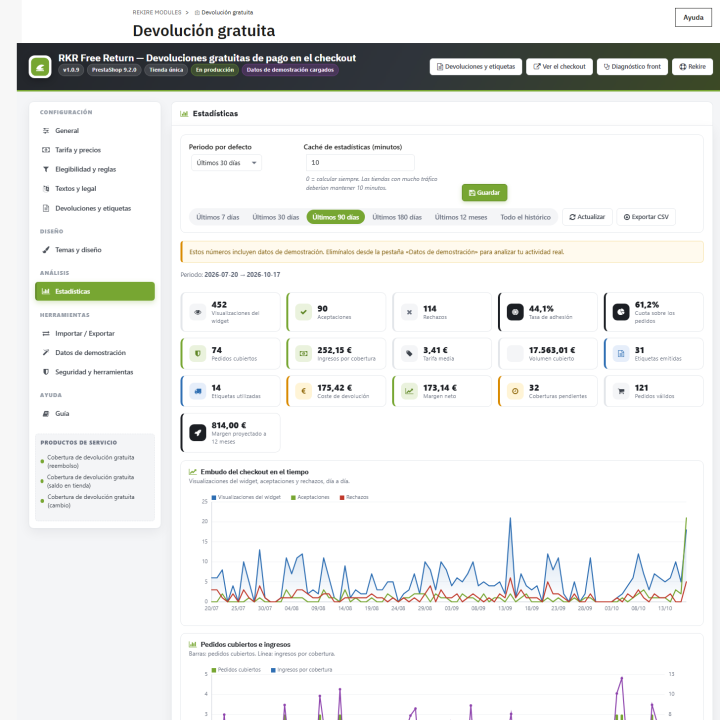Image resolution: width=720 pixels, height=720 pixels.
Task: Click rocket icon on Margen proyectado card
Action: [x=198, y=433]
